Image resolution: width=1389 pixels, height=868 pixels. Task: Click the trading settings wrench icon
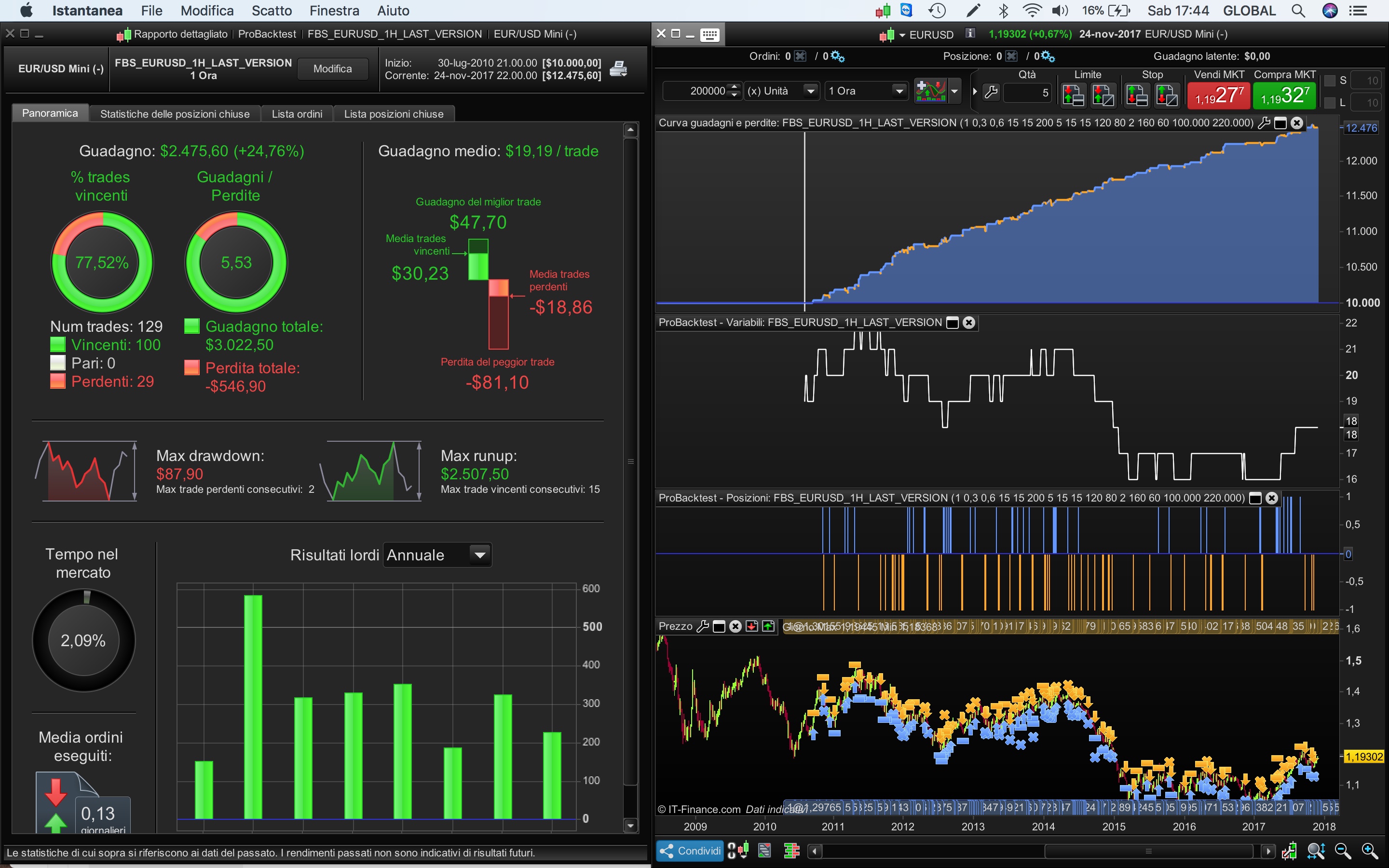[x=991, y=92]
